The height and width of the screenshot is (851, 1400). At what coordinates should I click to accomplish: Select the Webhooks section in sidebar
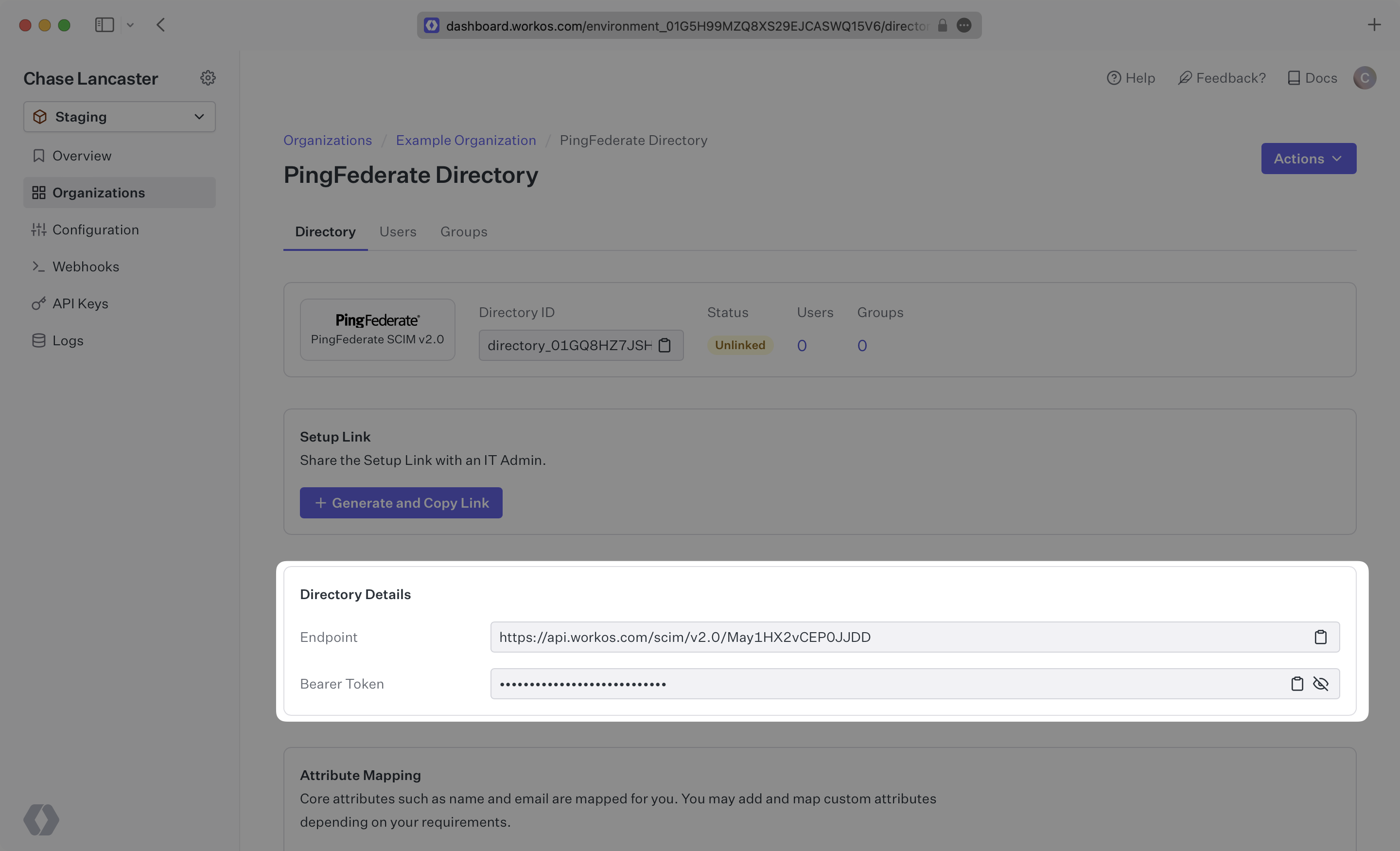86,266
